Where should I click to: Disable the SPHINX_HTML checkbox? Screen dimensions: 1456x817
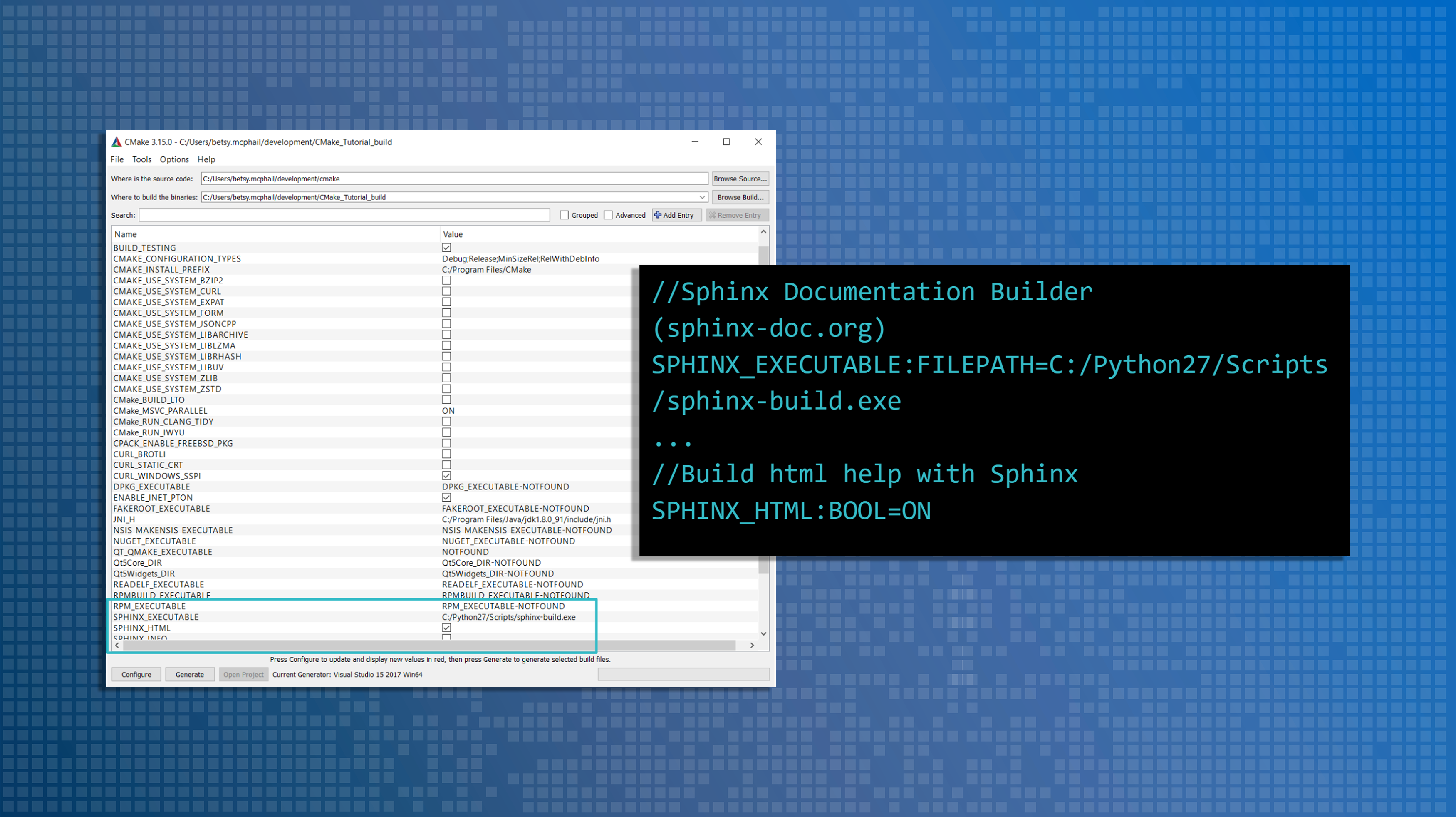446,627
